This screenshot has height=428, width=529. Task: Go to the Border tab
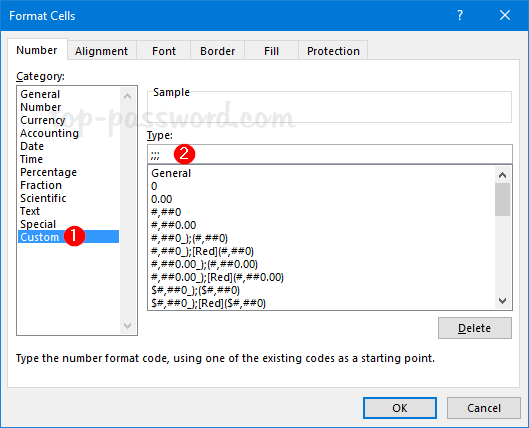[218, 51]
